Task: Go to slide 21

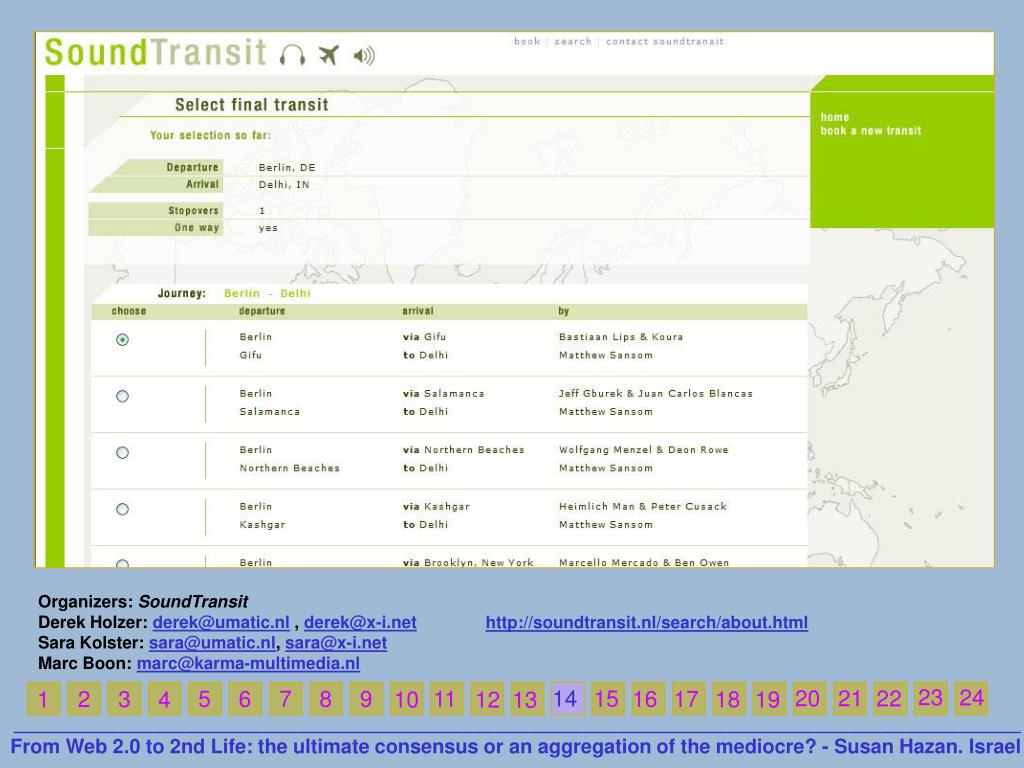Action: (x=850, y=699)
